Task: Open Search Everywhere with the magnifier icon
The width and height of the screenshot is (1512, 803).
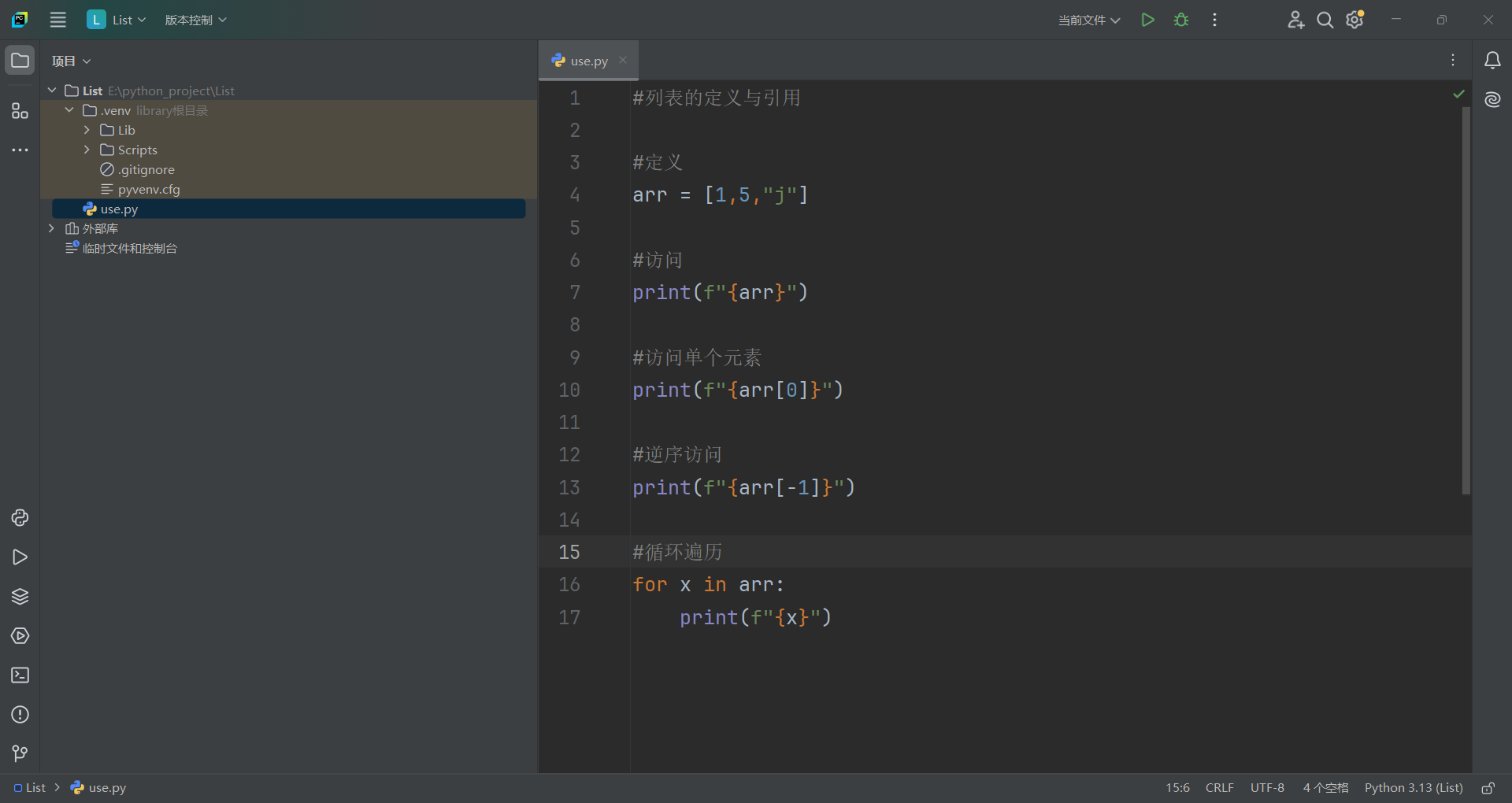Action: [x=1325, y=20]
